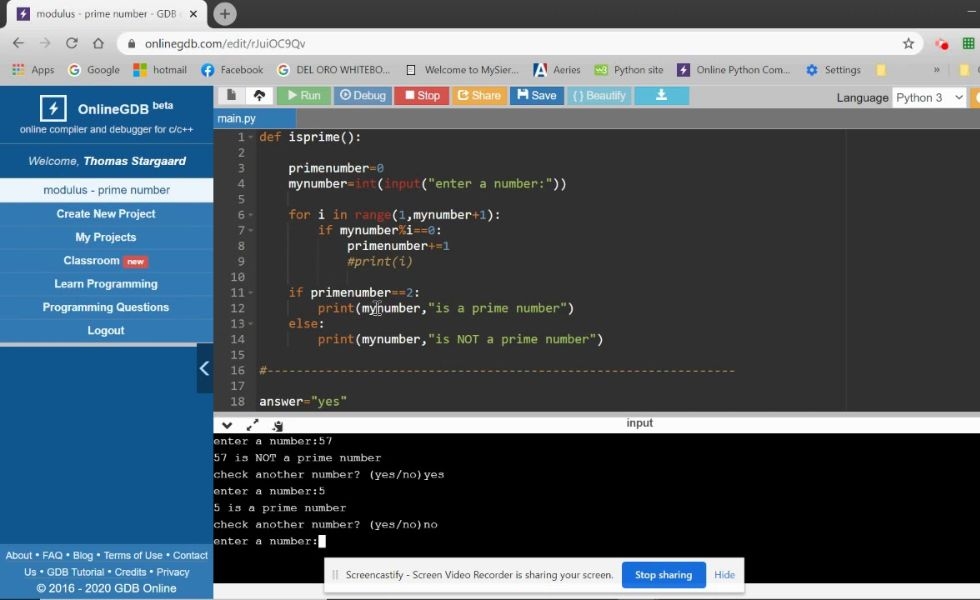Click the console input prompt to type
The width and height of the screenshot is (980, 600).
click(322, 541)
